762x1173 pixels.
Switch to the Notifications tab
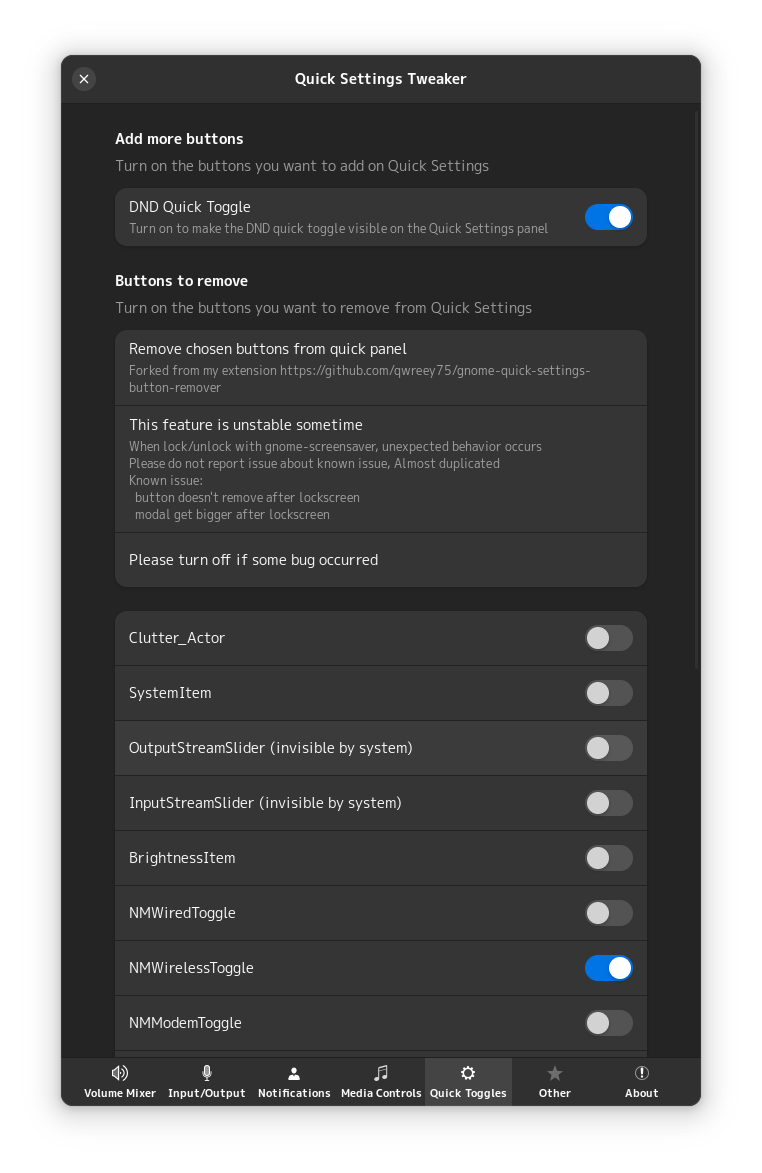pos(294,1082)
